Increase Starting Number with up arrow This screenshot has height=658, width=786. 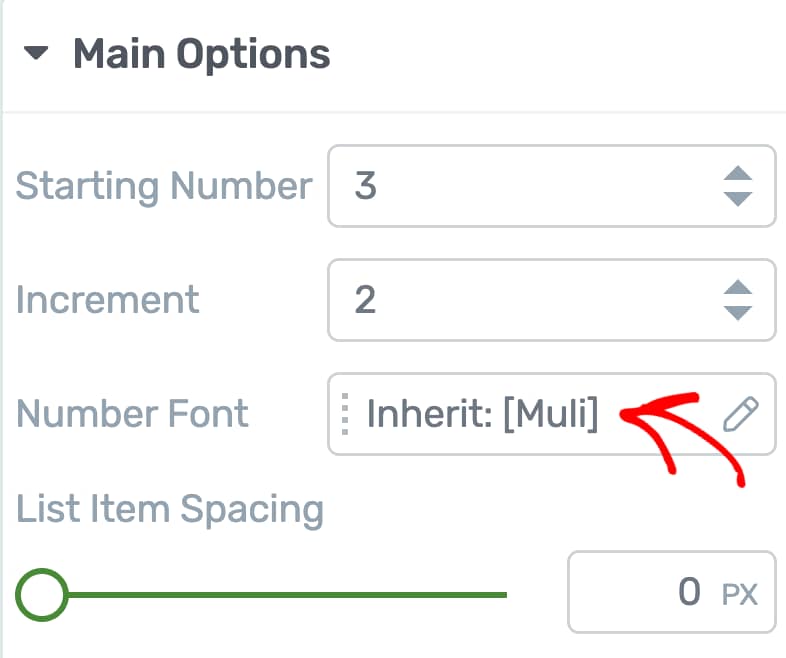pyautogui.click(x=738, y=173)
